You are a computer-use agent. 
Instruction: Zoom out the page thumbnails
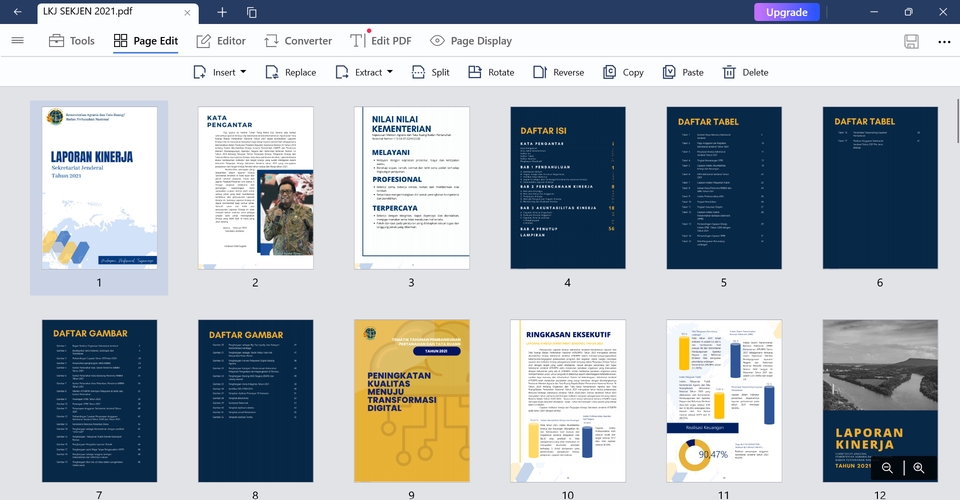coord(887,468)
